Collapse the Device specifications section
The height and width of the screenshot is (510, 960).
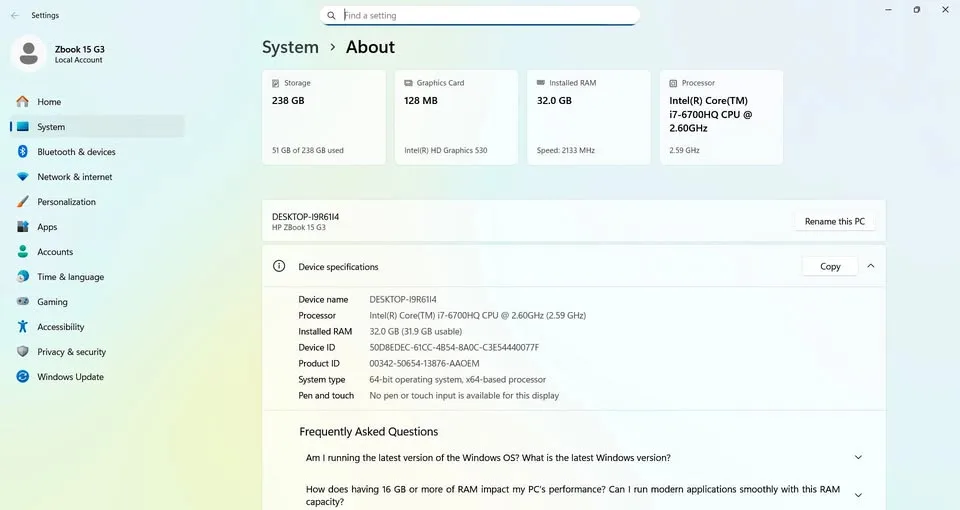tap(870, 266)
